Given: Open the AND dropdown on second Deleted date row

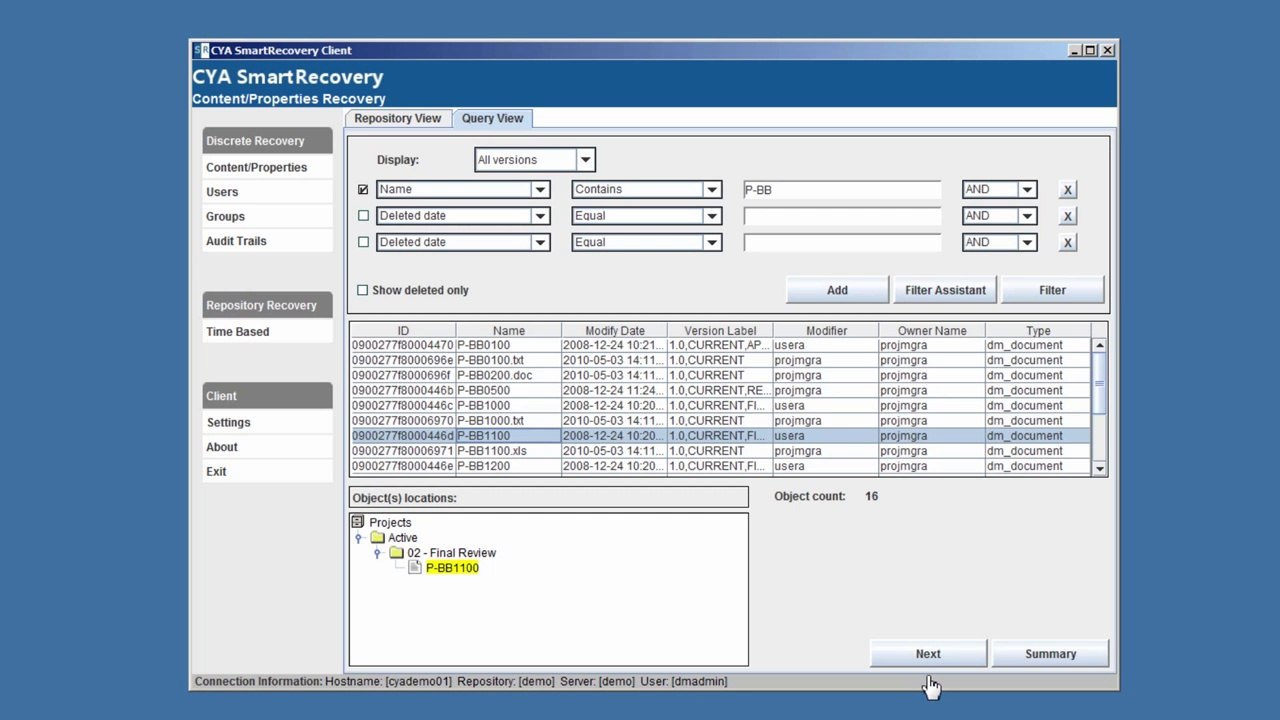Looking at the screenshot, I should (x=1027, y=242).
